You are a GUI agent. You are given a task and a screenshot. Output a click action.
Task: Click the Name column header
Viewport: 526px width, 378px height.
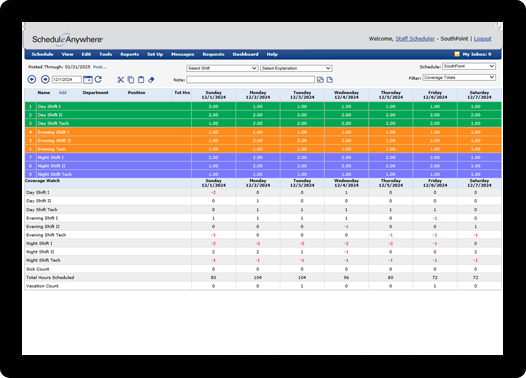tap(44, 93)
